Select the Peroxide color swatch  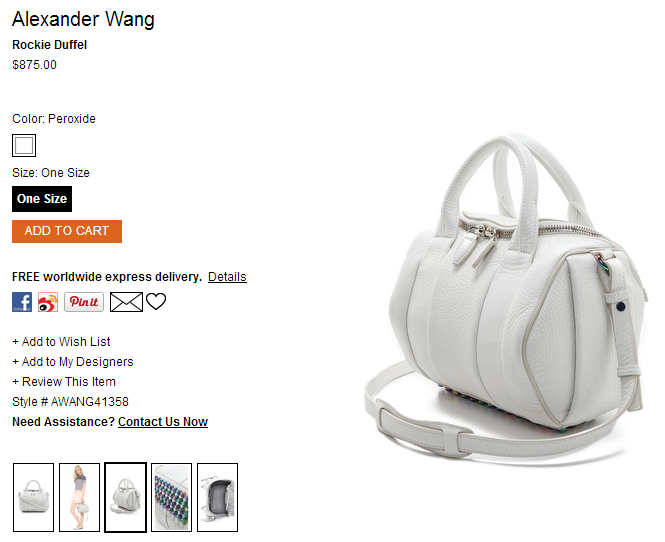24,145
